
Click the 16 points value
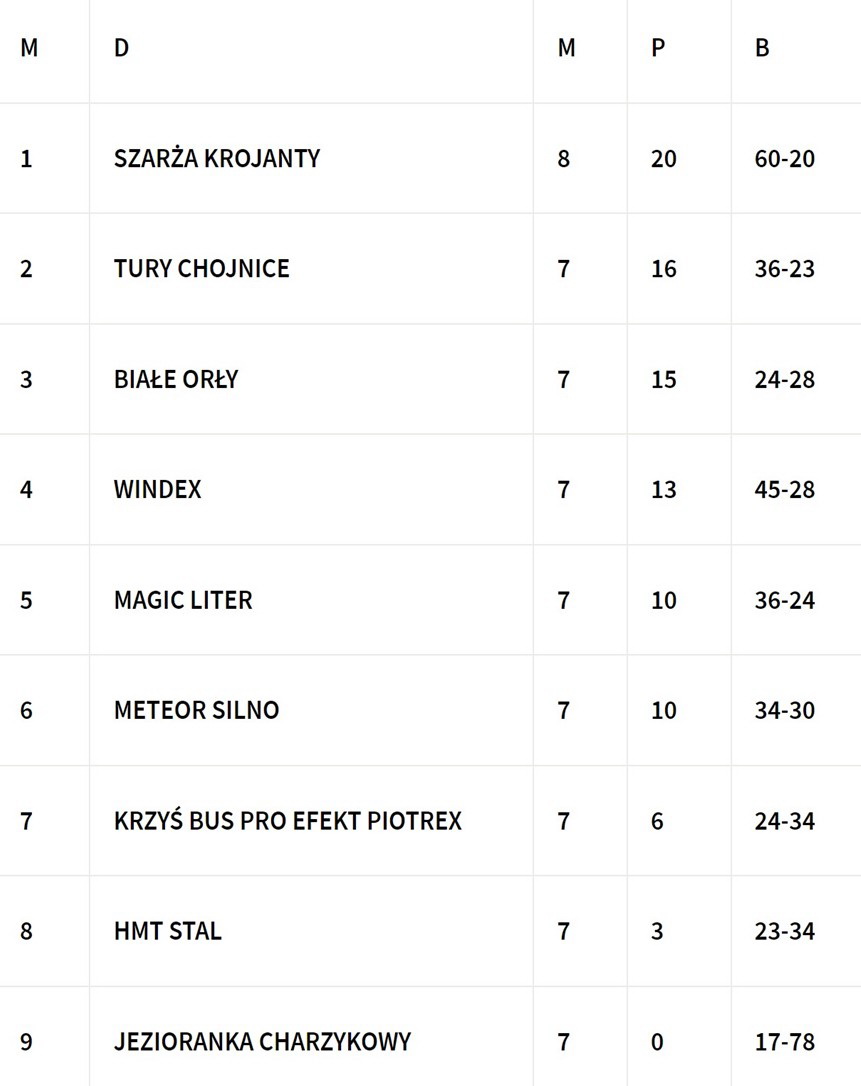point(664,269)
